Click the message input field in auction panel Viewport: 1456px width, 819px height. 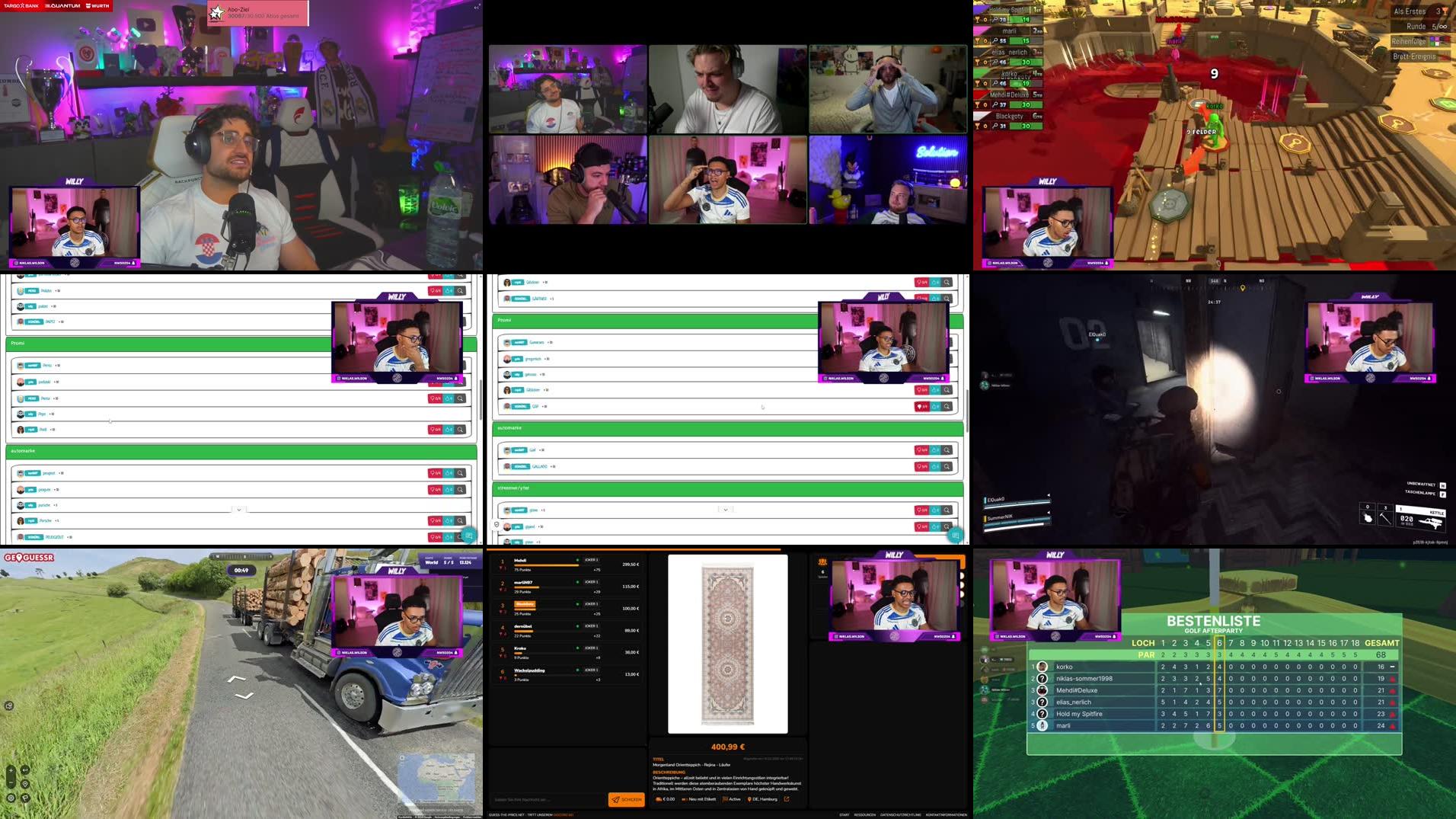pos(548,799)
